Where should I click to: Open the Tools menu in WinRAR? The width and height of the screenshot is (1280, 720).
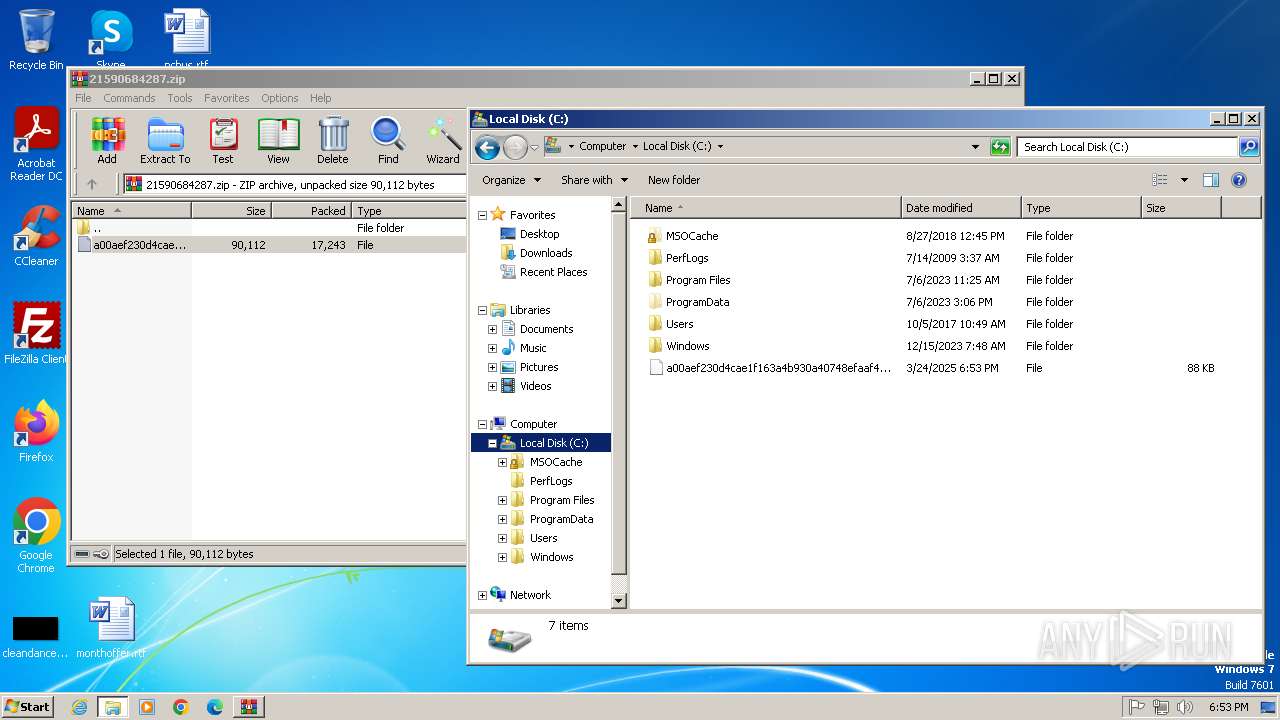tap(180, 98)
